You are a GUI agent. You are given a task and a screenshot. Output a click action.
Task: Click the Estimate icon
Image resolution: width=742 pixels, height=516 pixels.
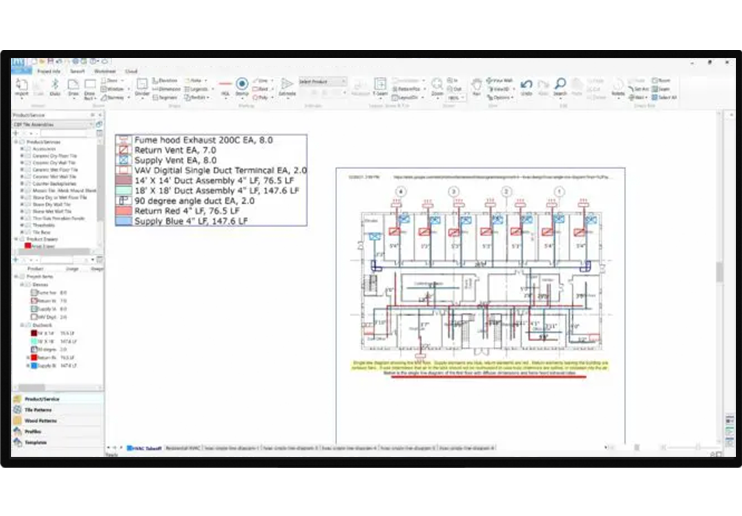tap(288, 86)
